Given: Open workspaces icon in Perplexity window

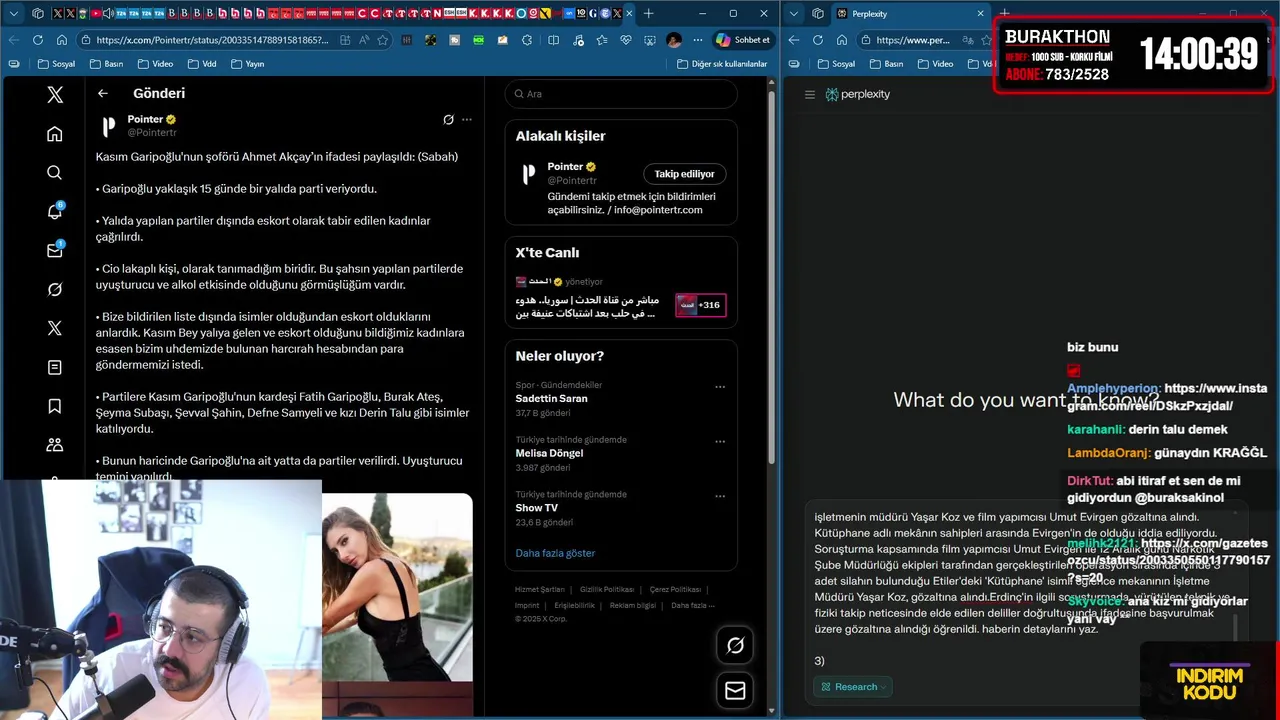Looking at the screenshot, I should pyautogui.click(x=818, y=14).
